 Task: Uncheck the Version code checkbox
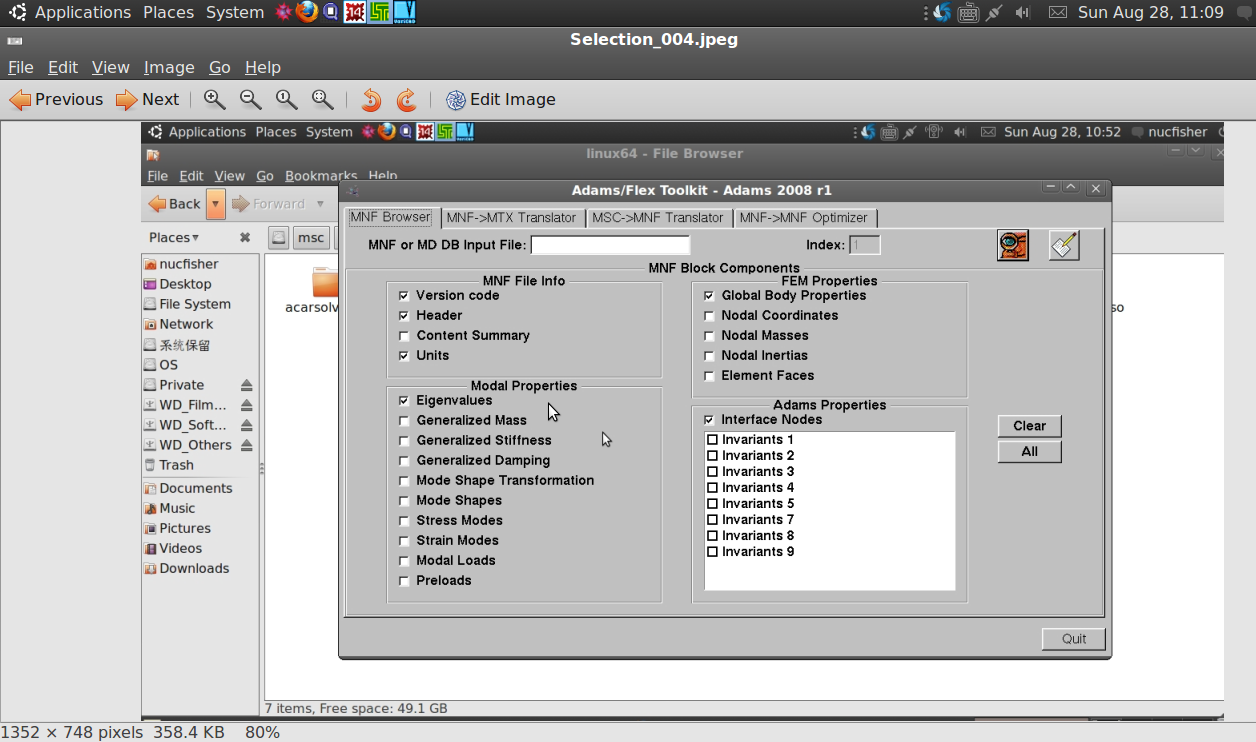[x=404, y=296]
